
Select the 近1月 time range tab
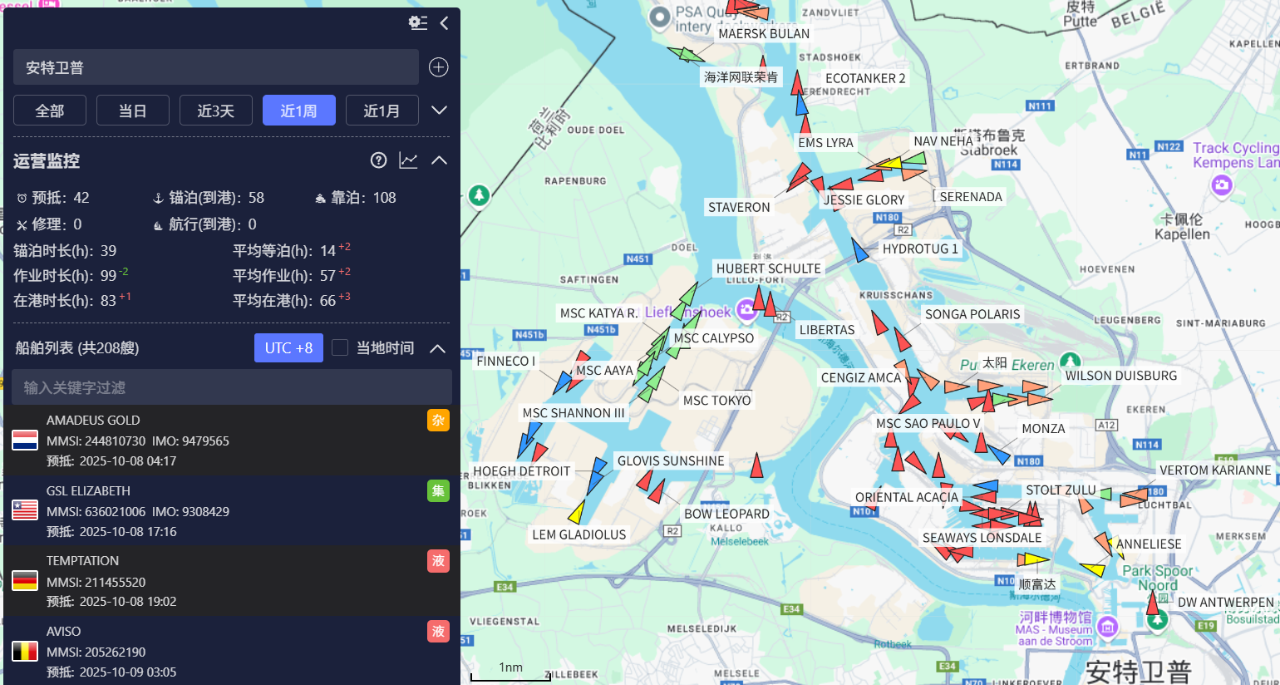coord(381,111)
